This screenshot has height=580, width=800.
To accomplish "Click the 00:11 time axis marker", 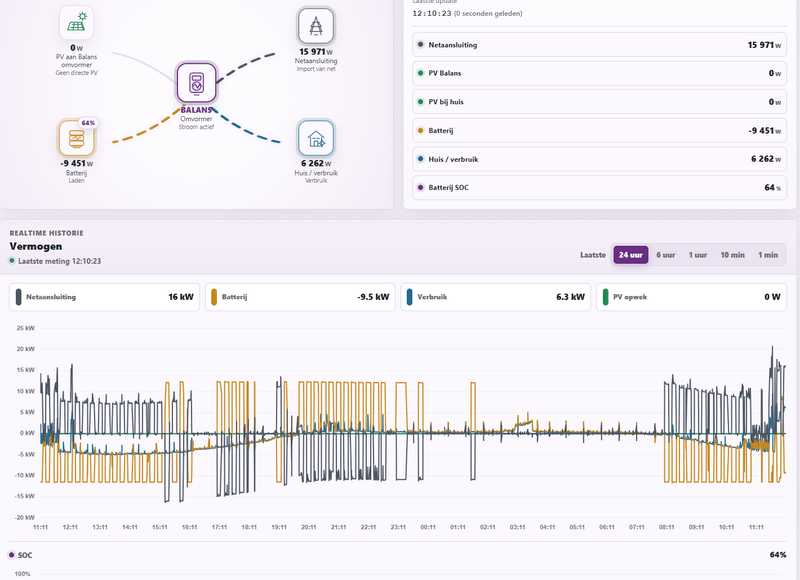I will (428, 527).
